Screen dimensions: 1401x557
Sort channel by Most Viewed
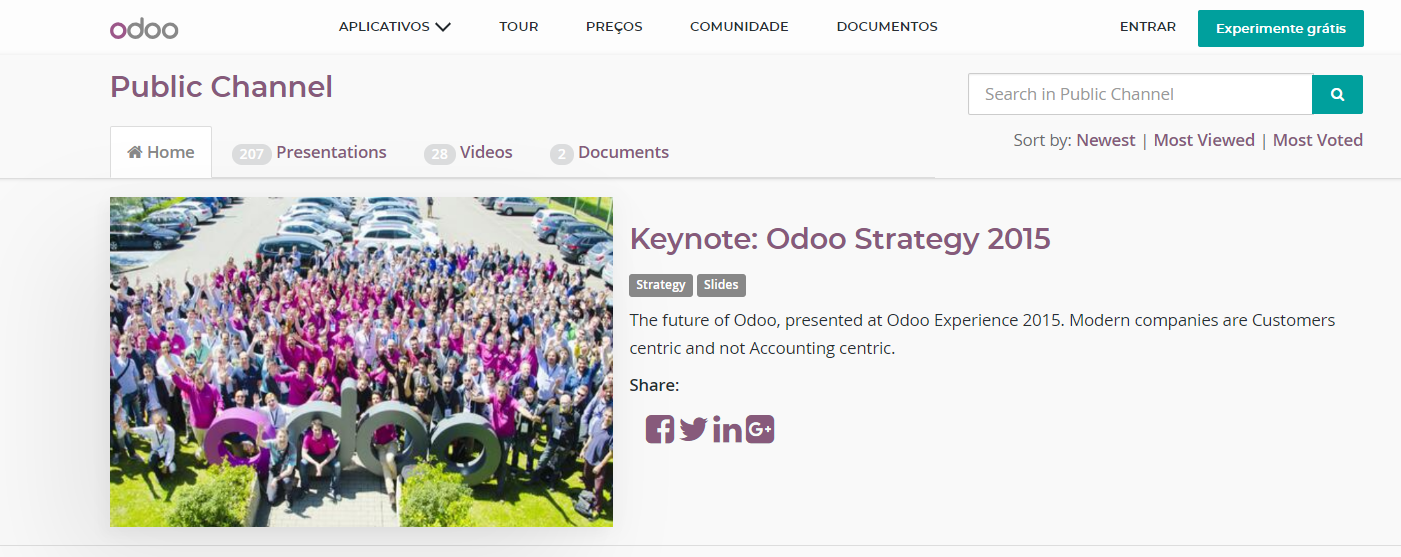[1204, 140]
